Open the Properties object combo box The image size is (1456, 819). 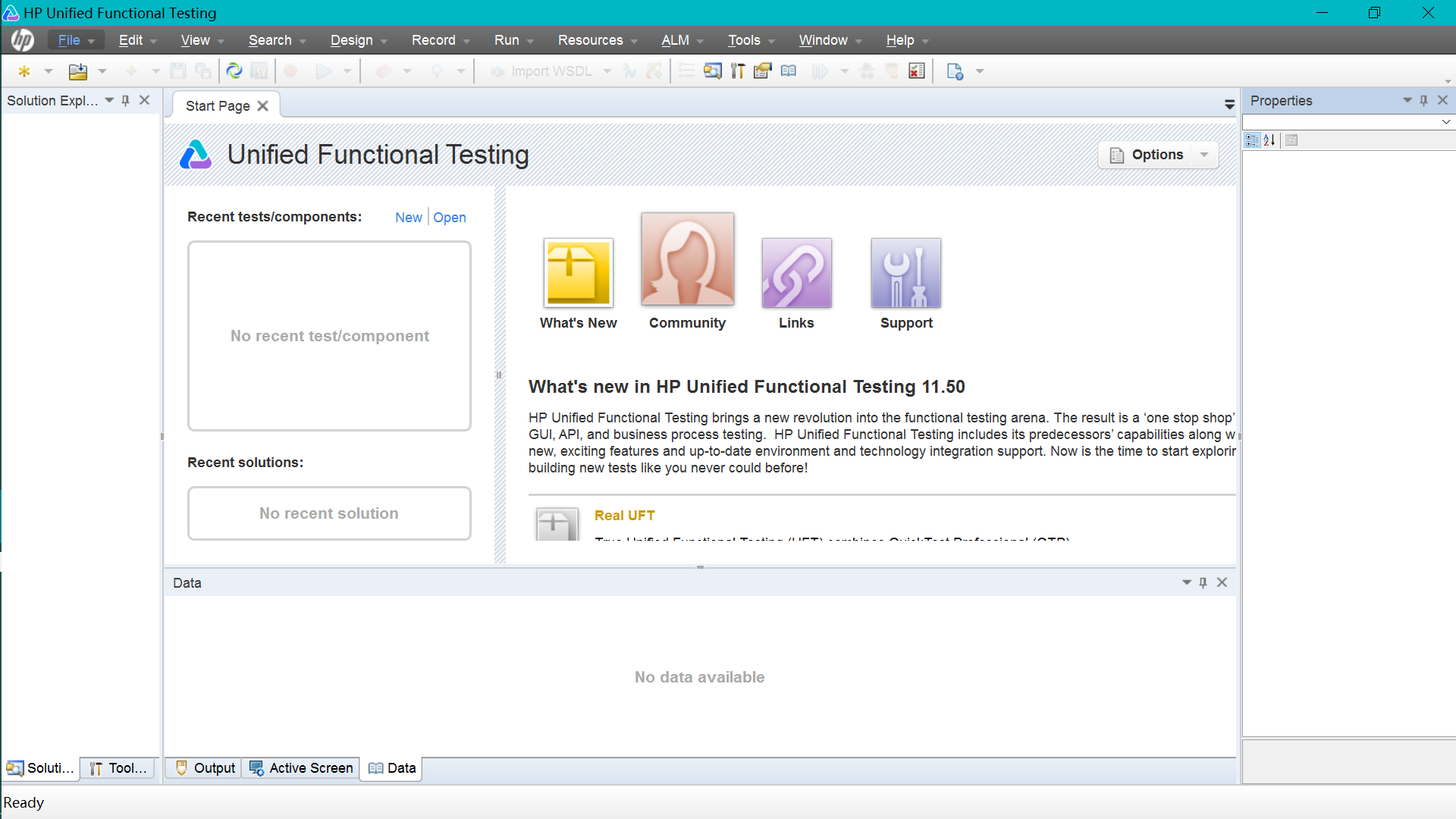(x=1348, y=122)
